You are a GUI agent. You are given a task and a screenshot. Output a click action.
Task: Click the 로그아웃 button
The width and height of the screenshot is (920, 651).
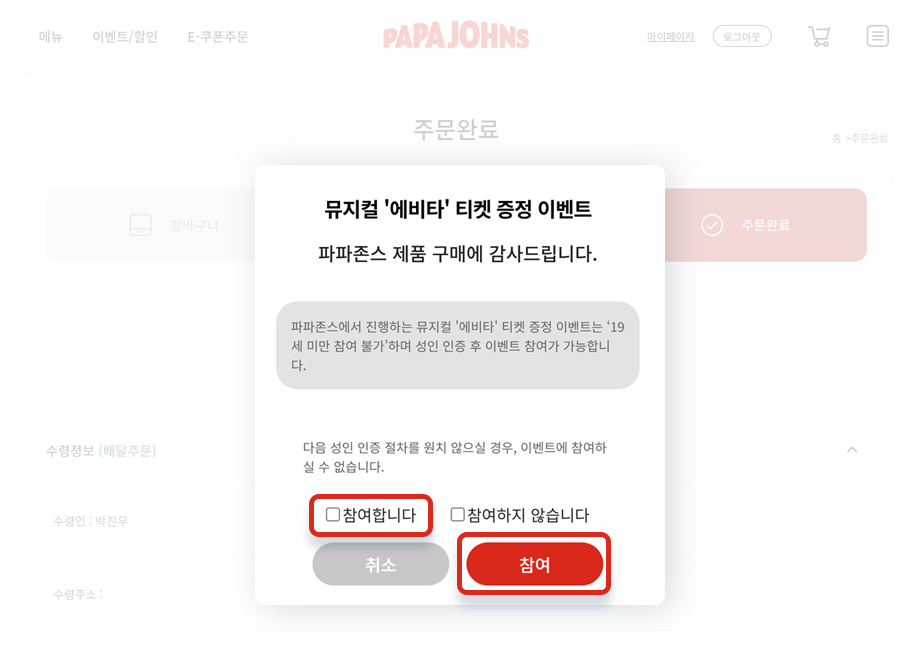(x=742, y=37)
